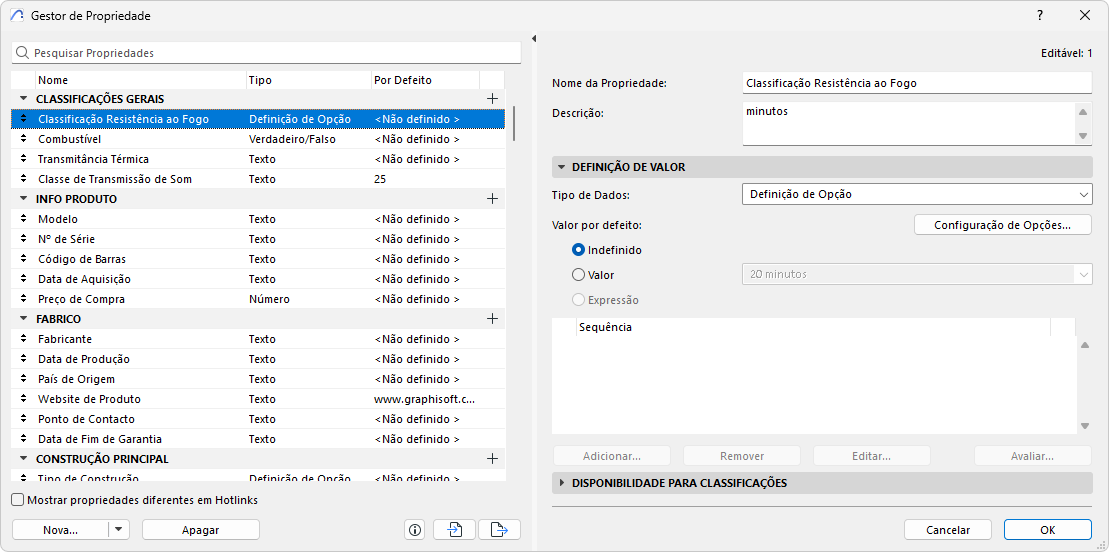Click the Configuração de Opções button
Viewport: 1109px width, 552px height.
(1002, 225)
